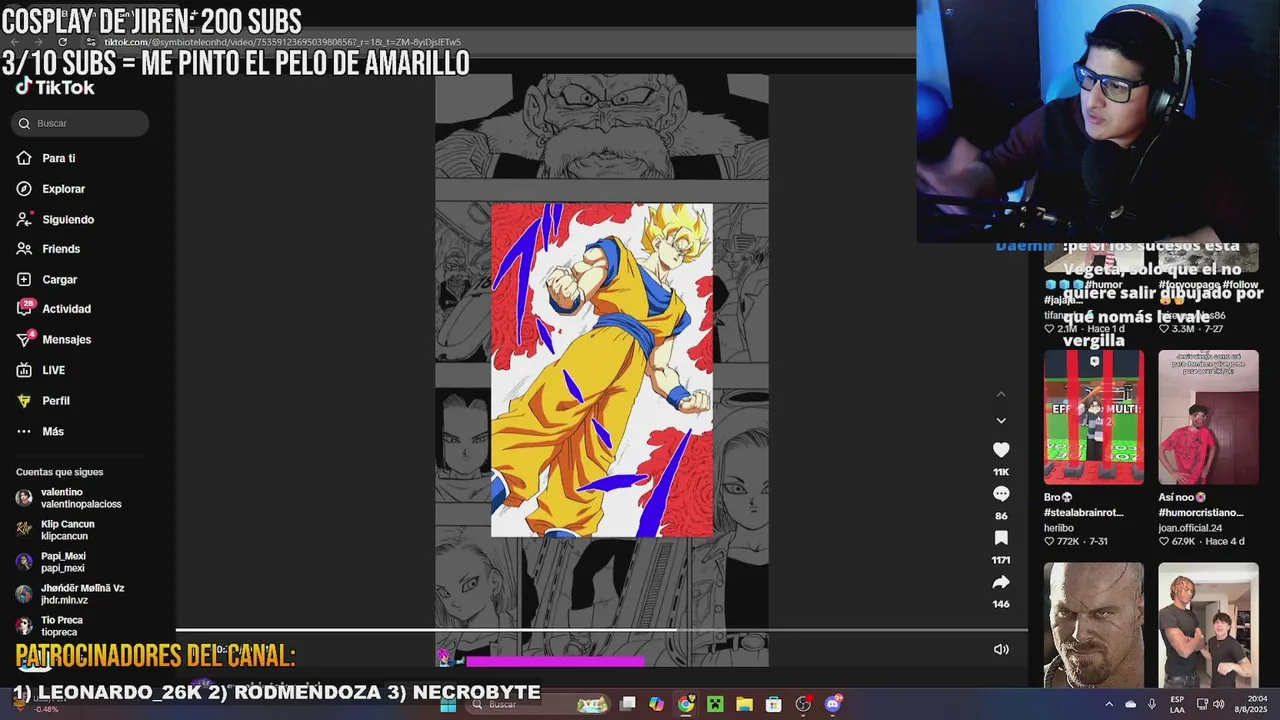This screenshot has height=720, width=1280.
Task: Open comments with speech bubble icon
Action: pos(1001,494)
